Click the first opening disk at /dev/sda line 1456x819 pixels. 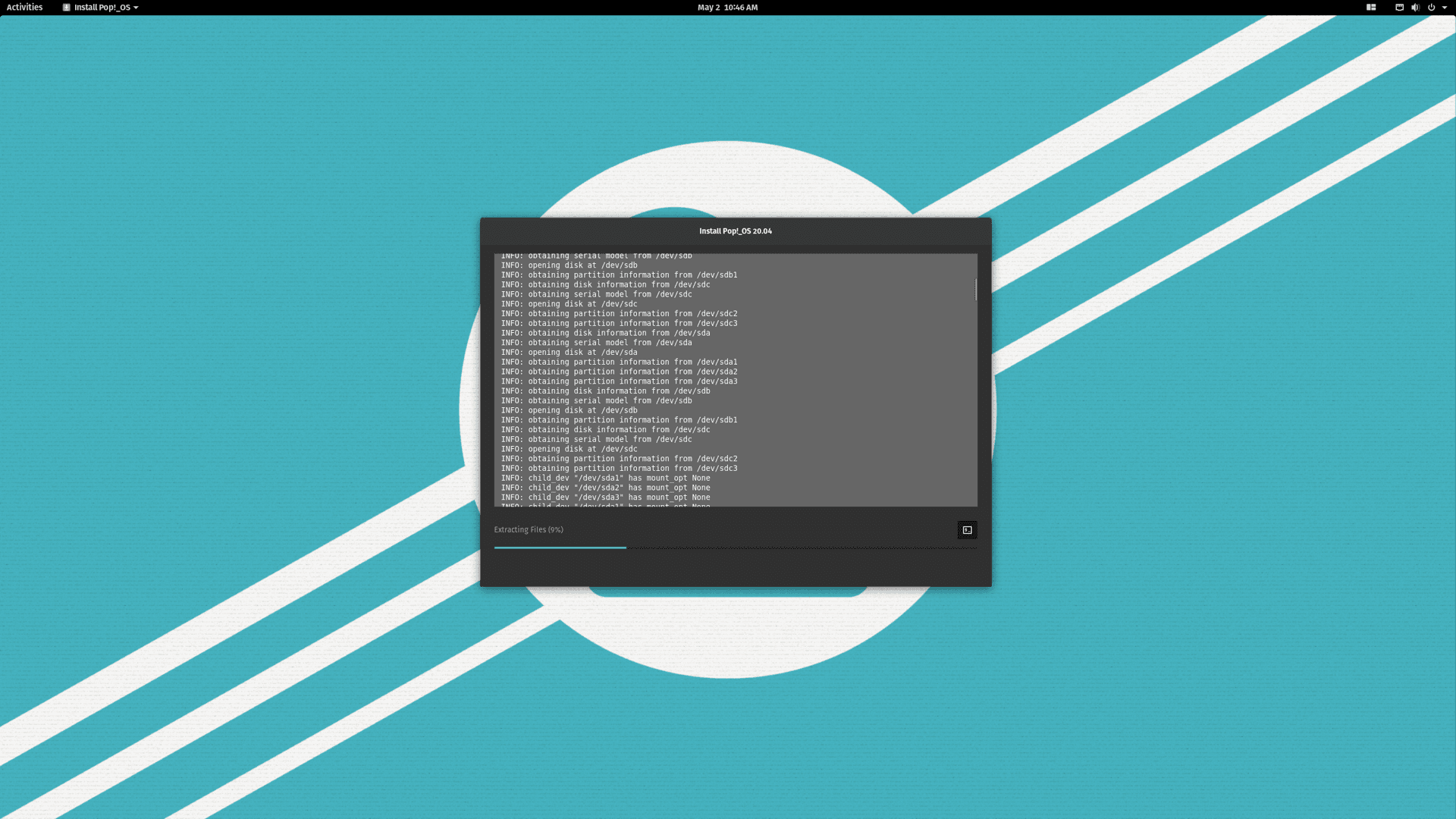(569, 353)
